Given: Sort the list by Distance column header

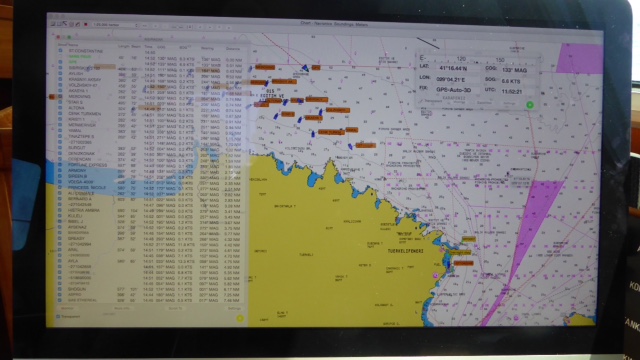Looking at the screenshot, I should point(233,48).
